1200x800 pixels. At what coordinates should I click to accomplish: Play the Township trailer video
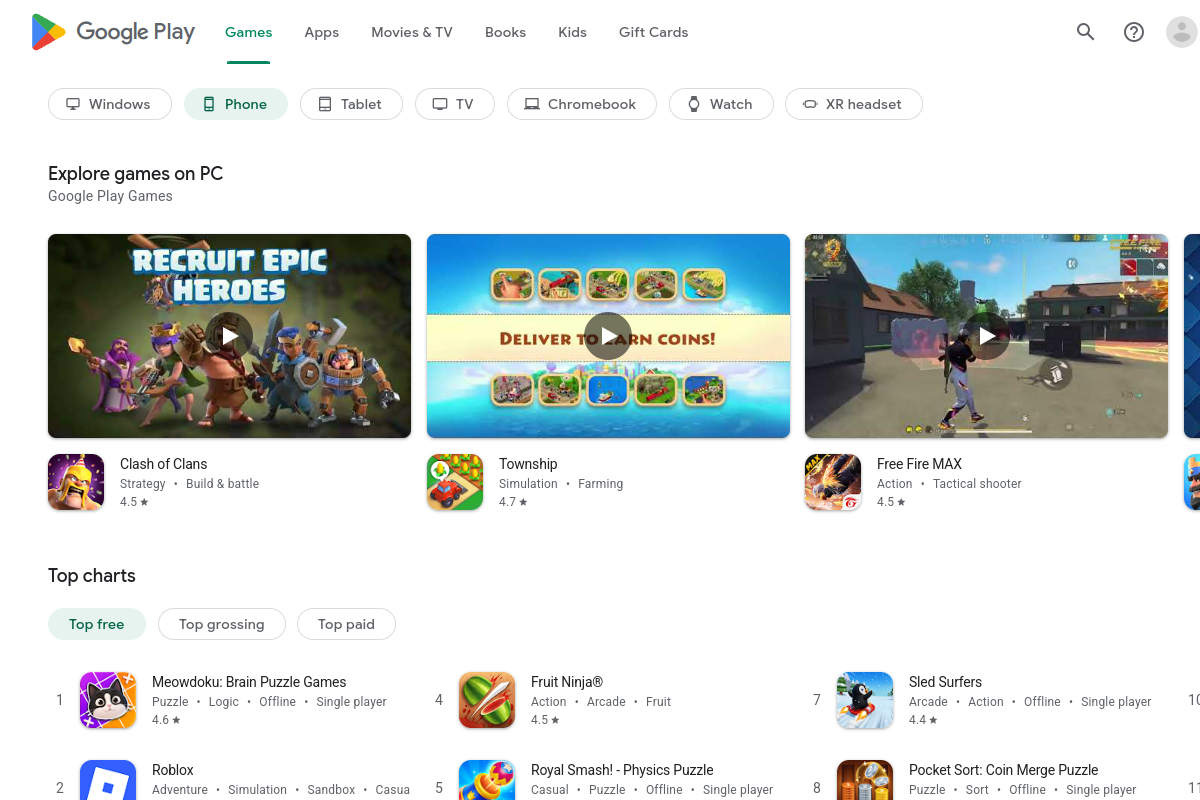pyautogui.click(x=608, y=336)
